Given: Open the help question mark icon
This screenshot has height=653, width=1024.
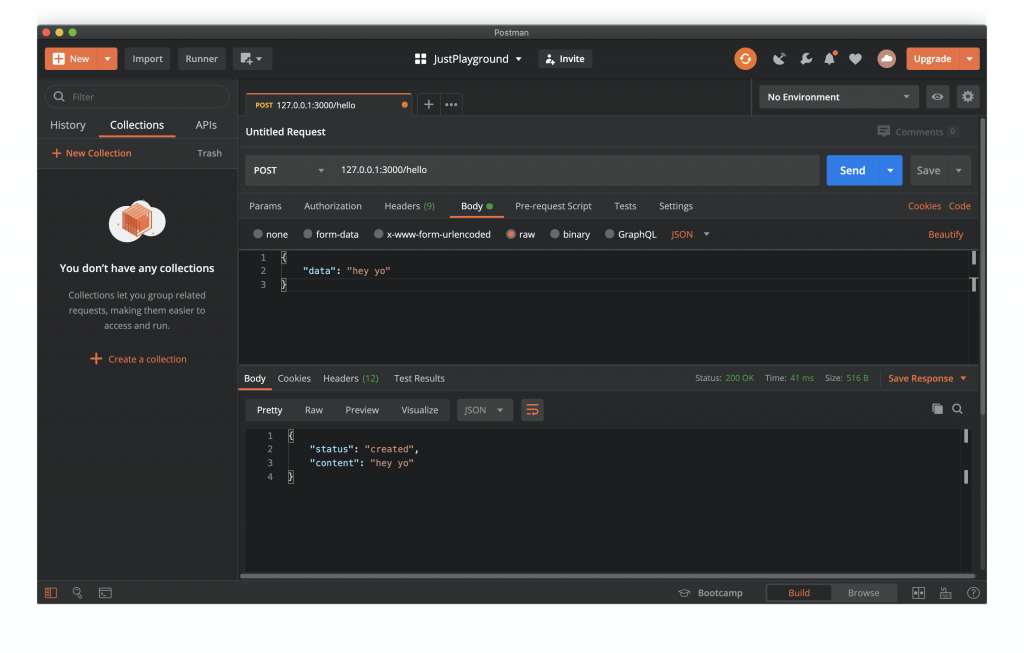Looking at the screenshot, I should (973, 593).
